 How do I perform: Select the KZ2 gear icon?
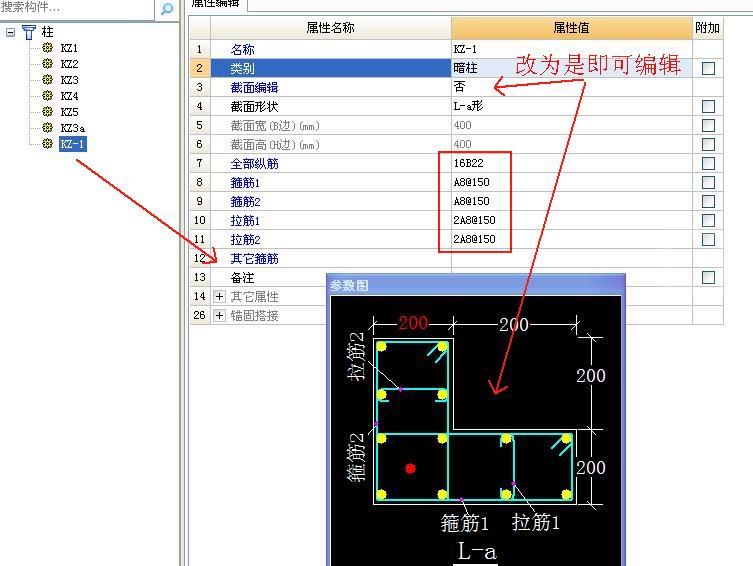point(47,63)
